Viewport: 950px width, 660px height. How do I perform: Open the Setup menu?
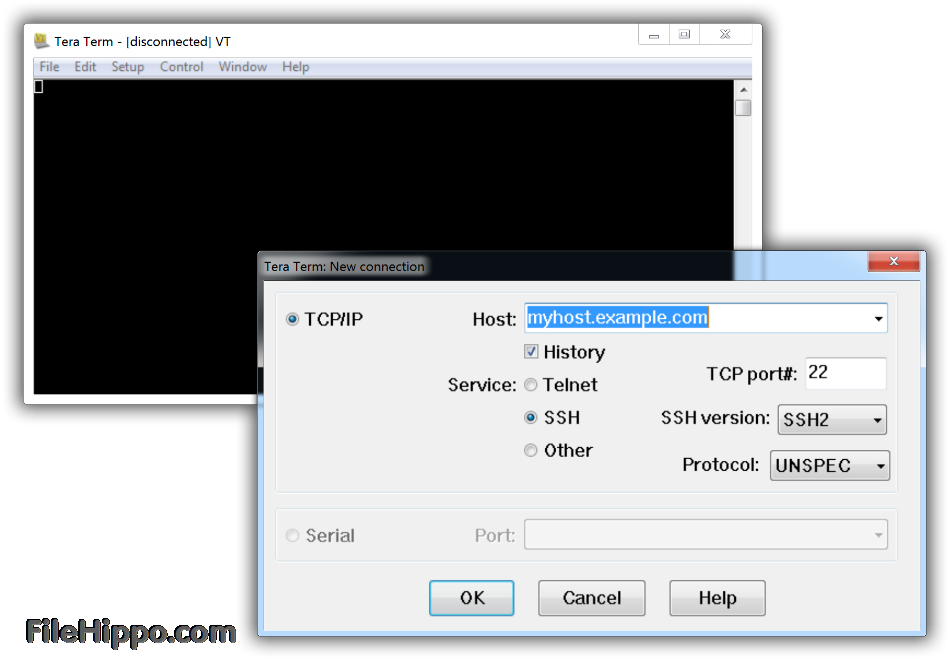point(127,67)
